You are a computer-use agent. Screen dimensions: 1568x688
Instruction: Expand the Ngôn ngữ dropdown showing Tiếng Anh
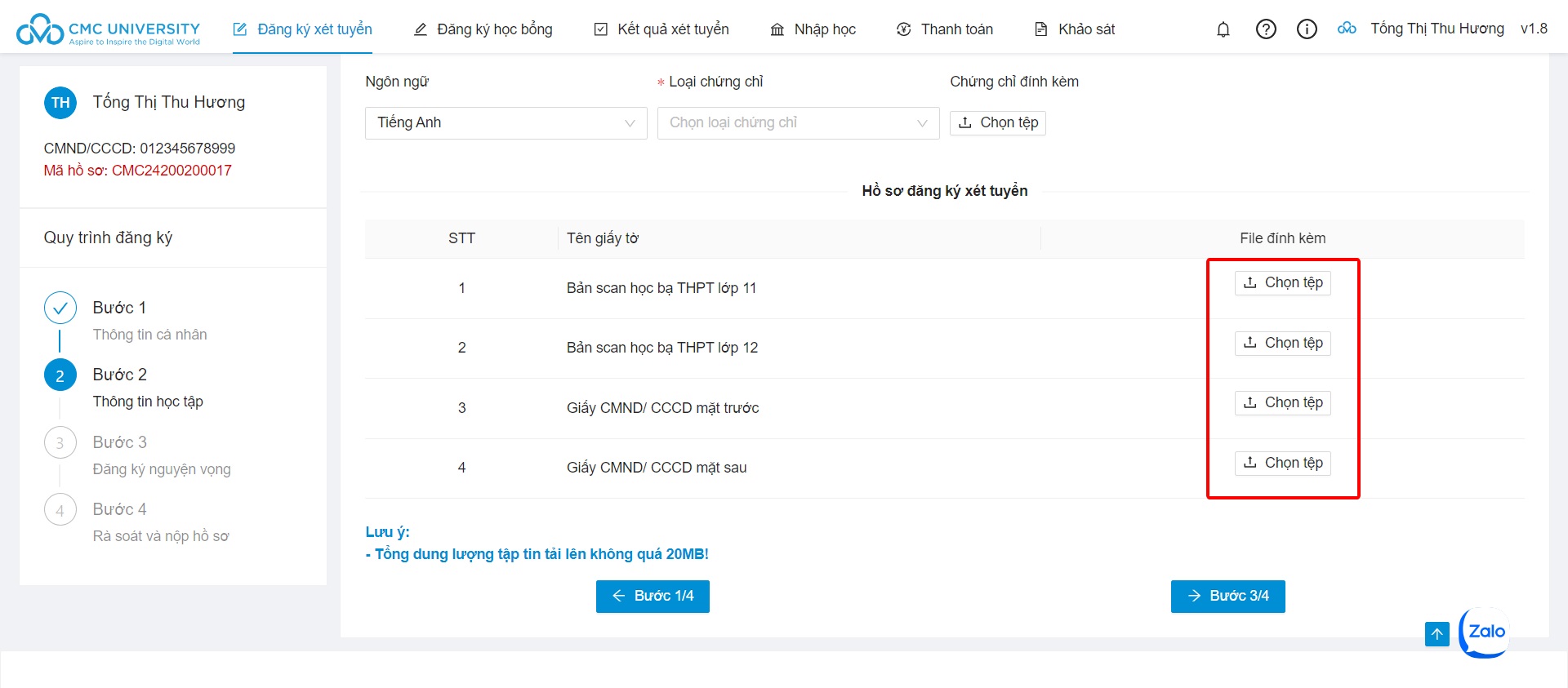(506, 123)
